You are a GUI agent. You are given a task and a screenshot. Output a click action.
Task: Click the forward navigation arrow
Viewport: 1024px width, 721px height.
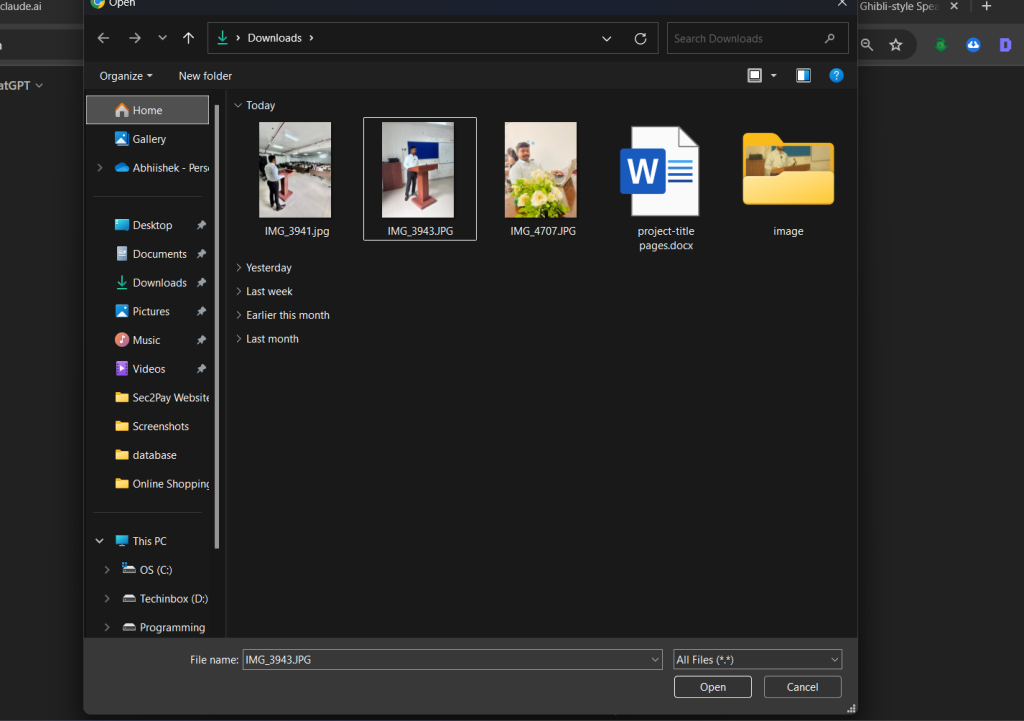(x=133, y=38)
